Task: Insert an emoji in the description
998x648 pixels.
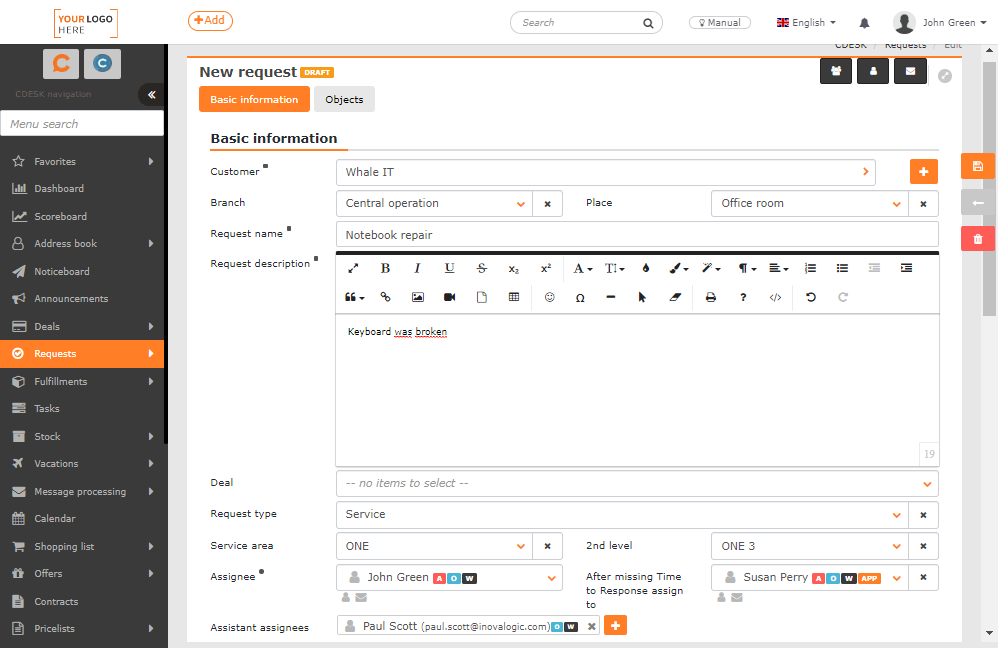Action: point(549,296)
